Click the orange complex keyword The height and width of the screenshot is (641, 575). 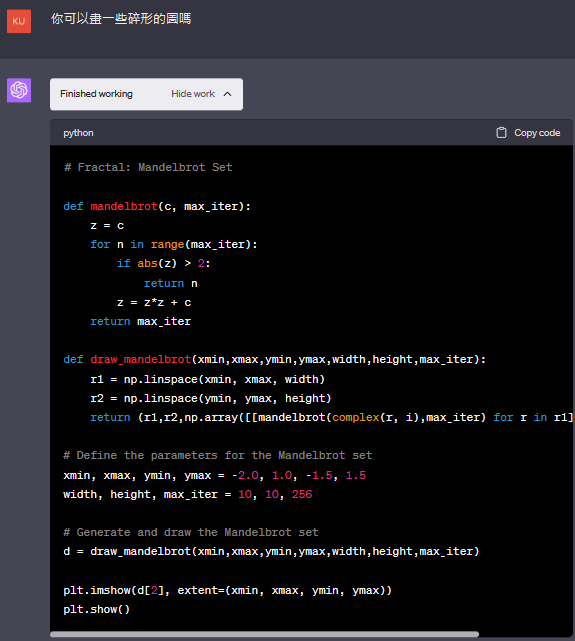coord(356,417)
